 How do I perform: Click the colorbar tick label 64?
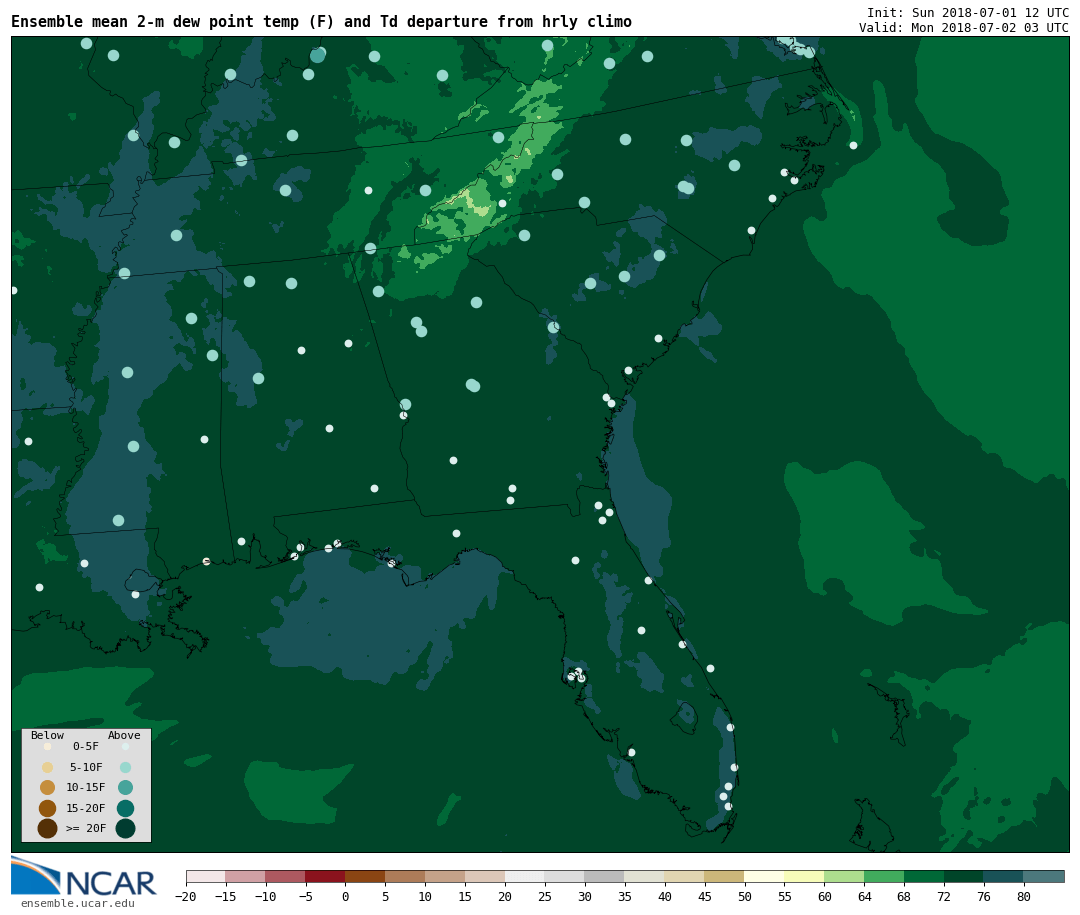tap(864, 896)
